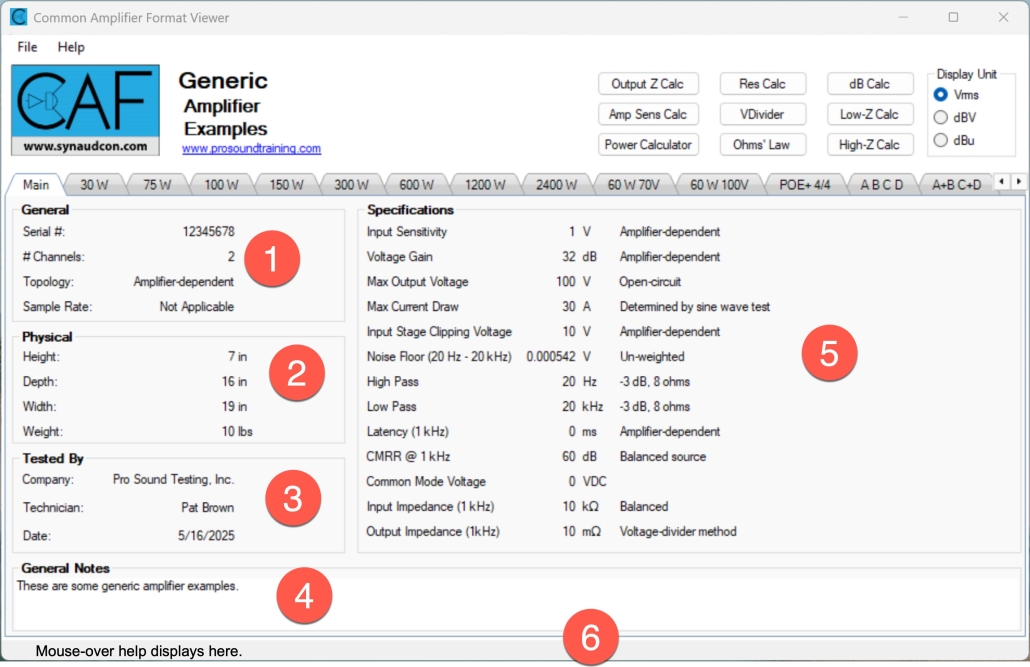This screenshot has height=667, width=1030.
Task: Show the 150 W tab
Action: 286,185
